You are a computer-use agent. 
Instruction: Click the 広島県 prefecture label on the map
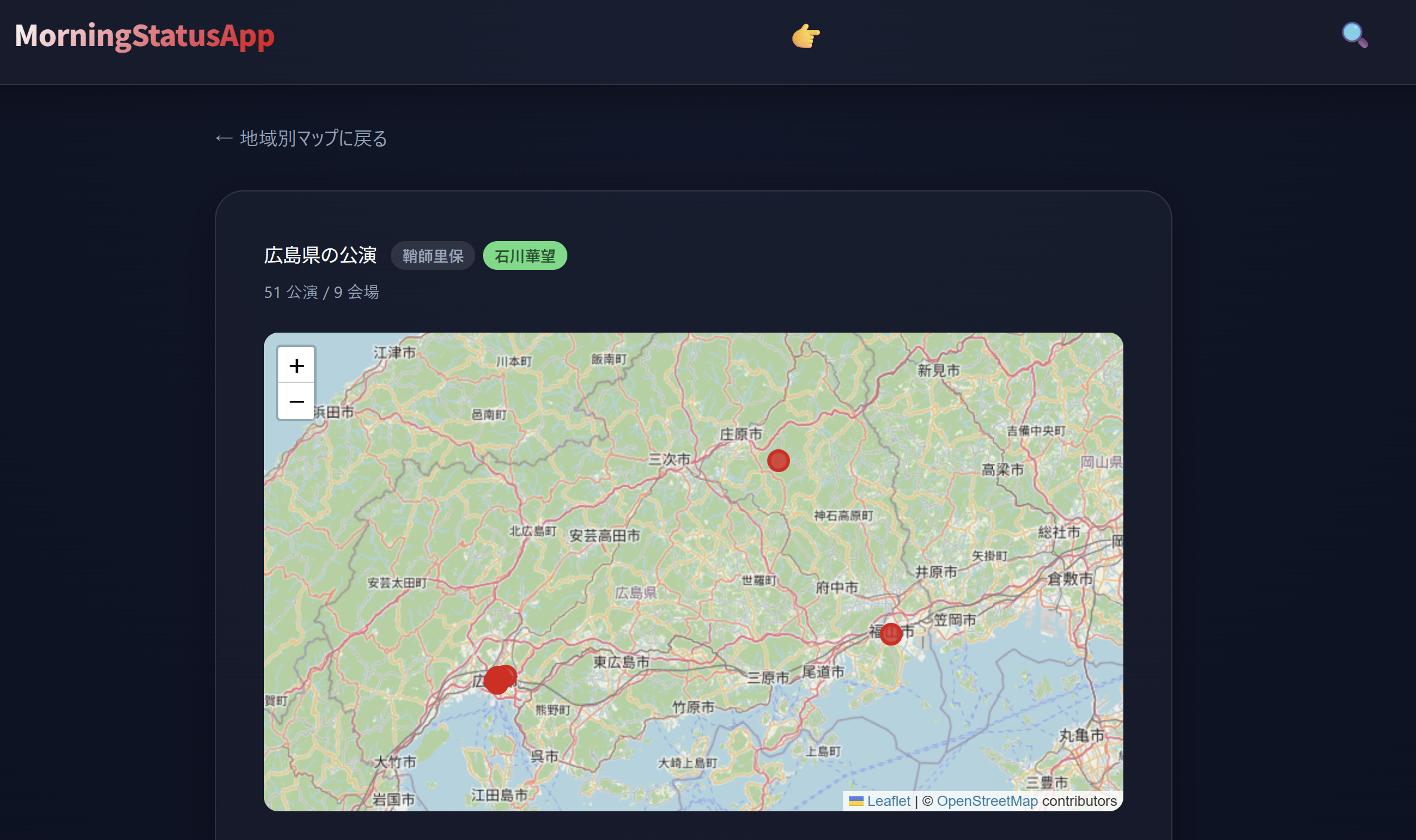(636, 593)
